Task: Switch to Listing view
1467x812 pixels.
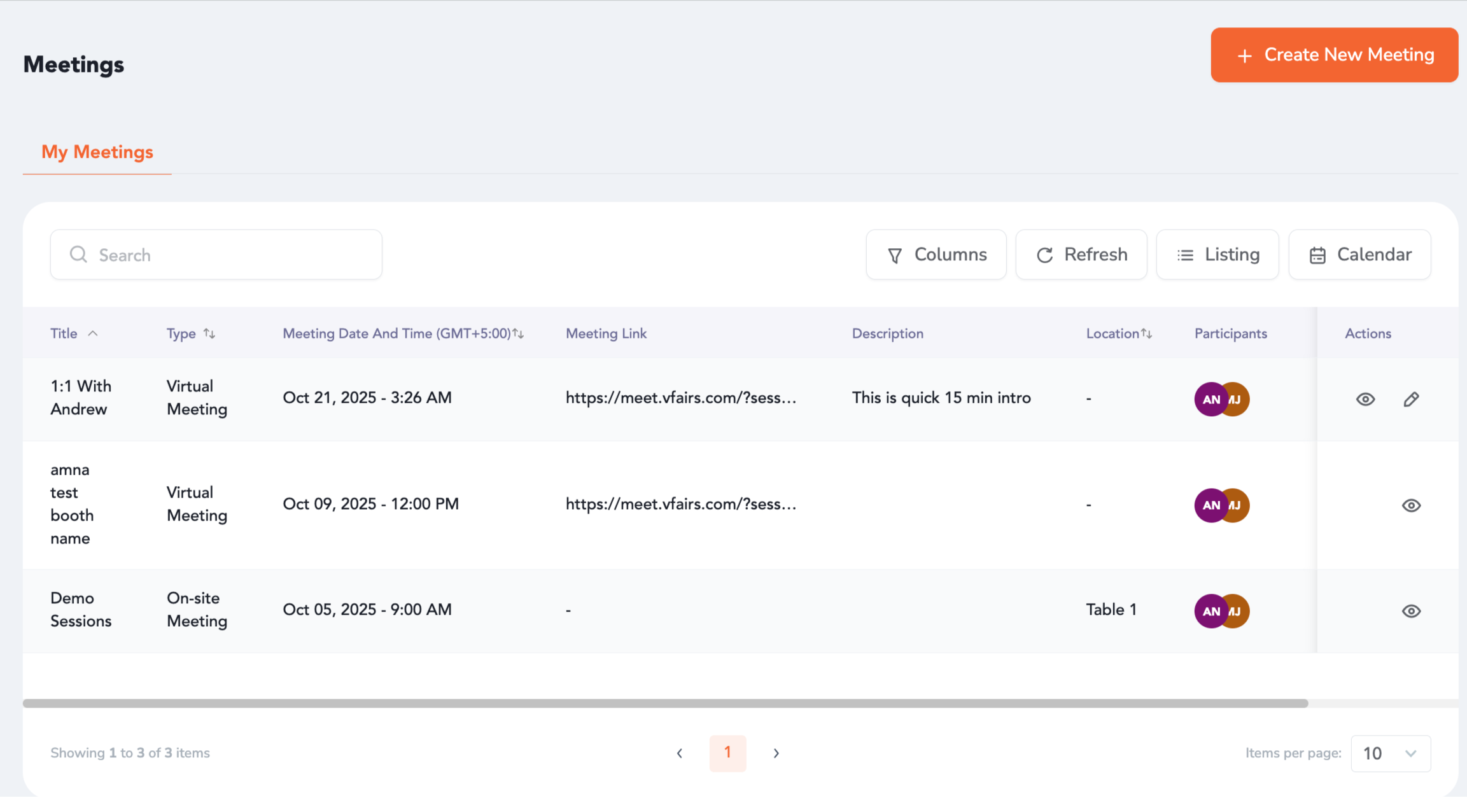Action: pos(1217,255)
